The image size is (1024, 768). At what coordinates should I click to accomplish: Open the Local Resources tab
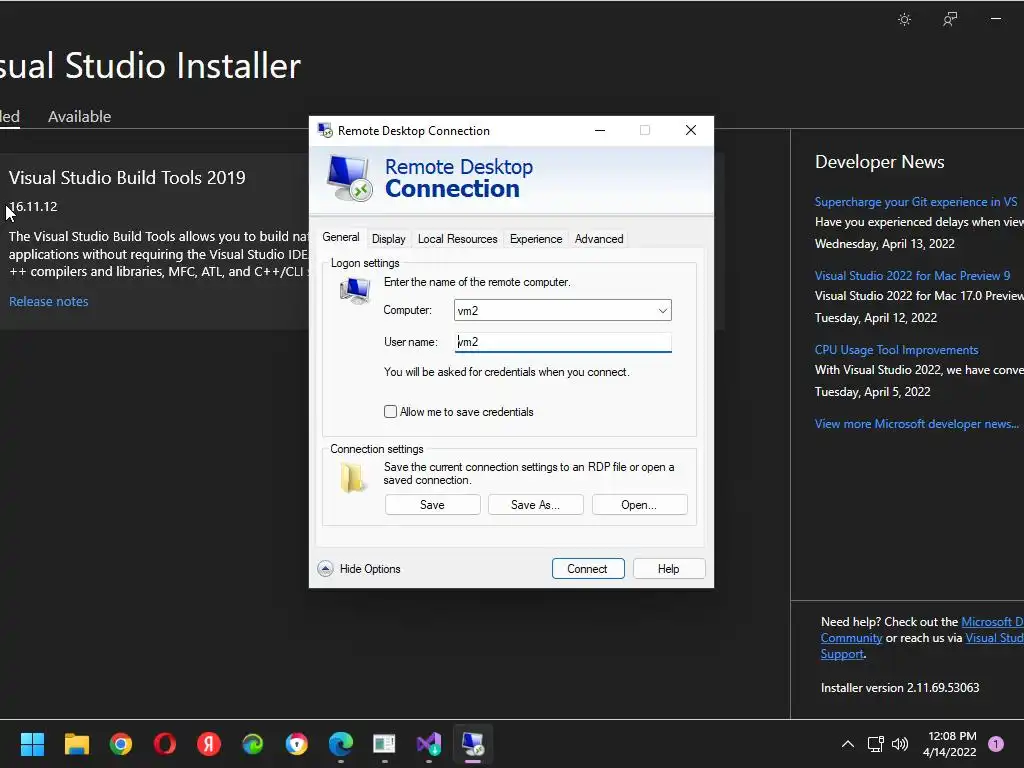coord(458,239)
